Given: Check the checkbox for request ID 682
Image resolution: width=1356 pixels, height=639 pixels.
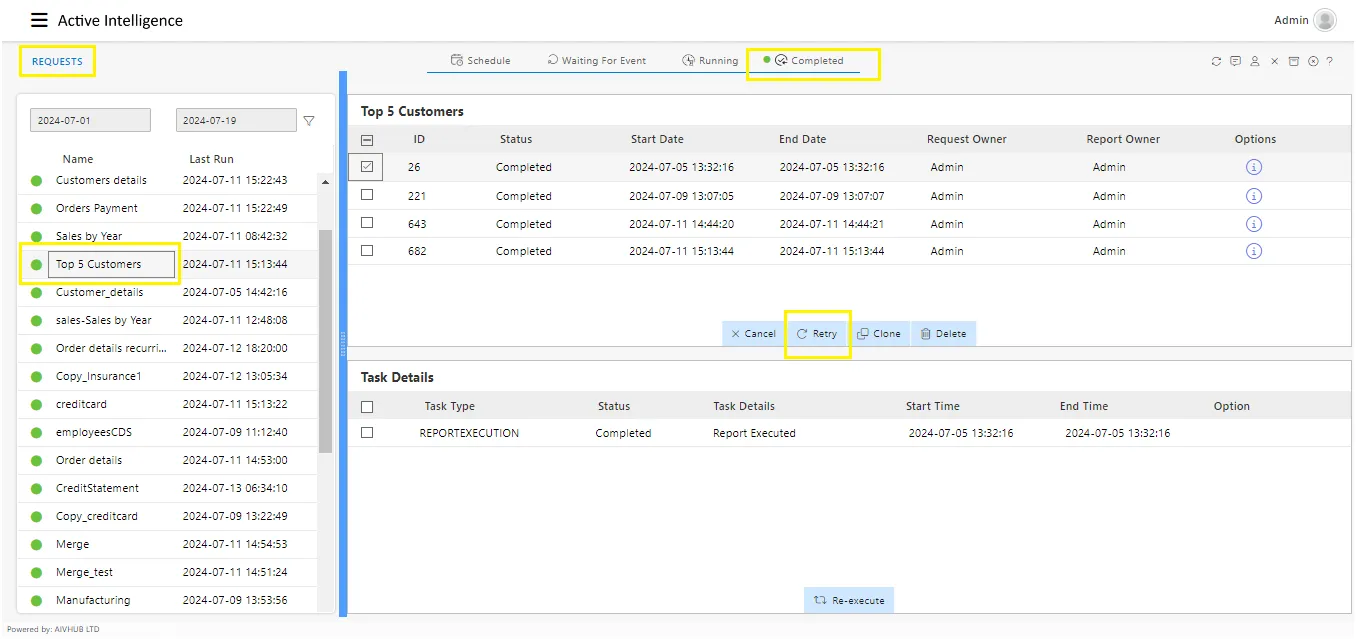Looking at the screenshot, I should pyautogui.click(x=367, y=250).
